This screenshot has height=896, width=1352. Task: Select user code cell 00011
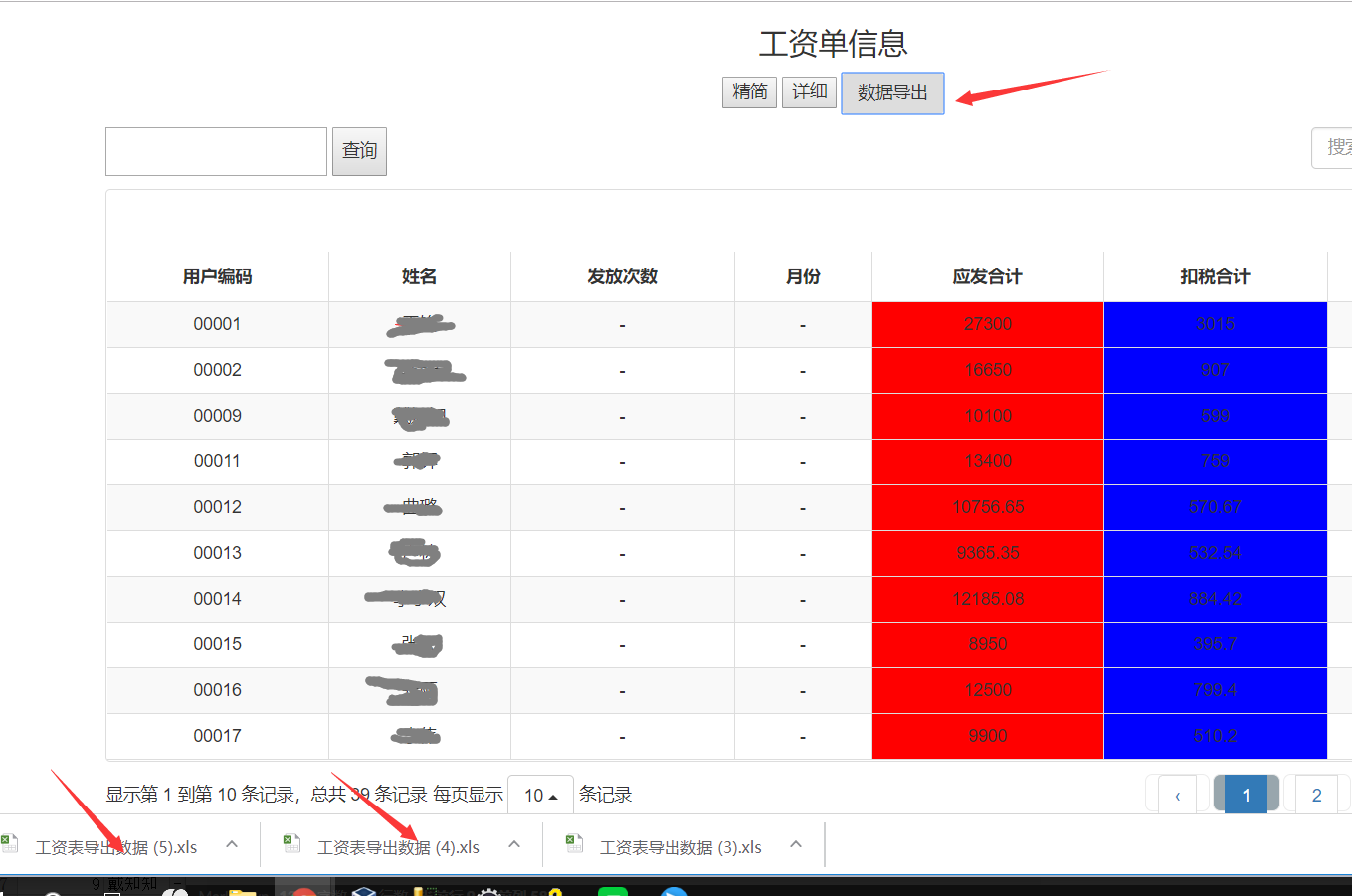217,461
